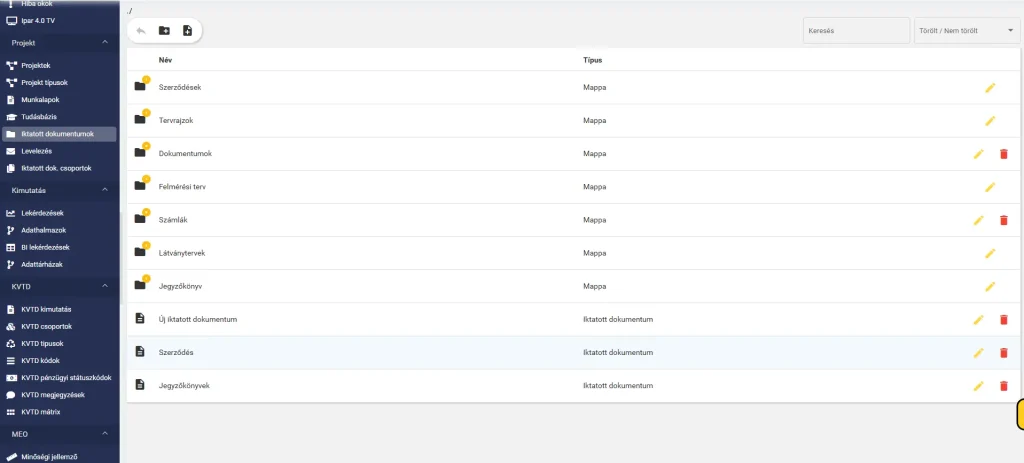Viewport: 1024px width, 463px height.
Task: Open the Látványtervek folder name
Action: (182, 253)
